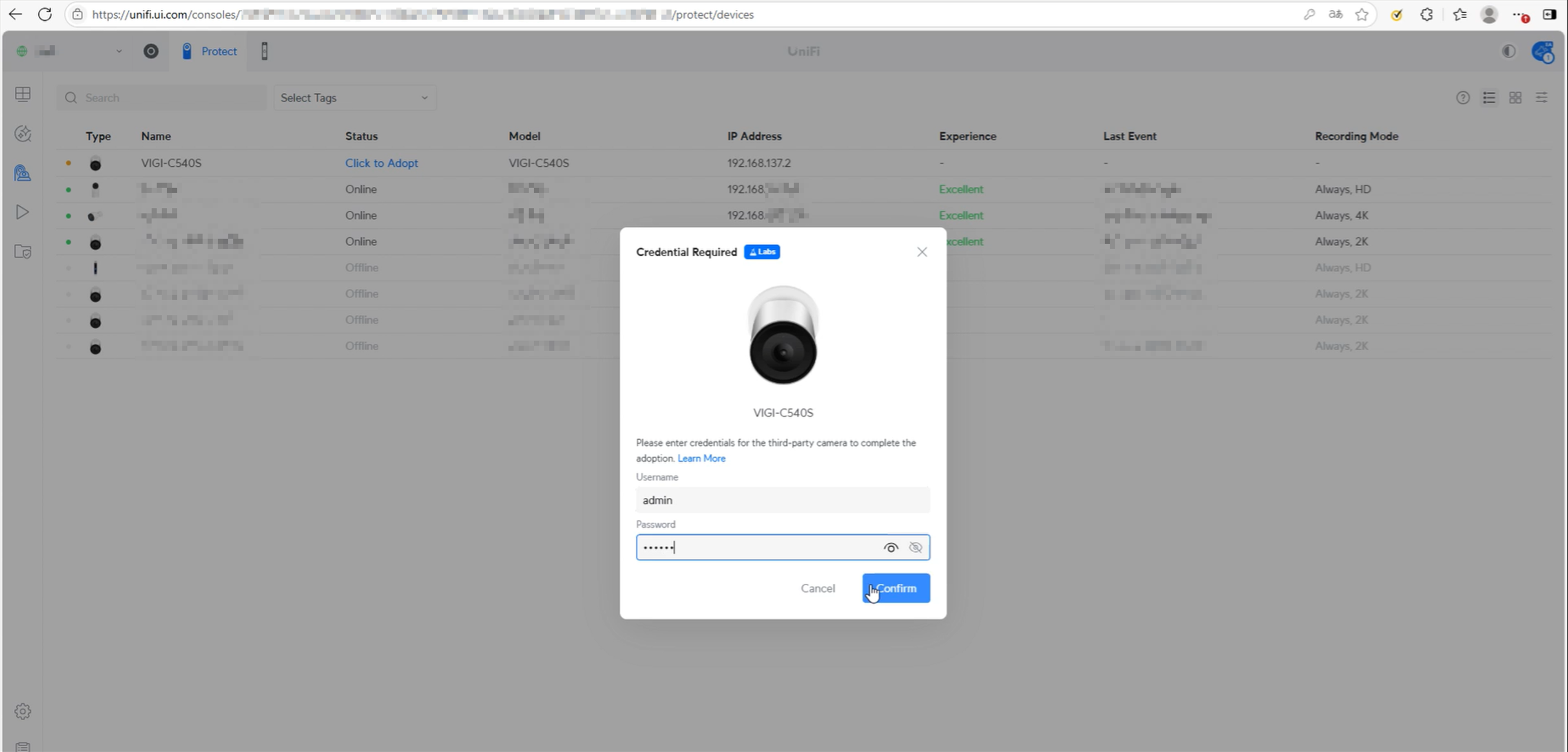Sort by the Model column header
The height and width of the screenshot is (752, 1568).
(524, 136)
